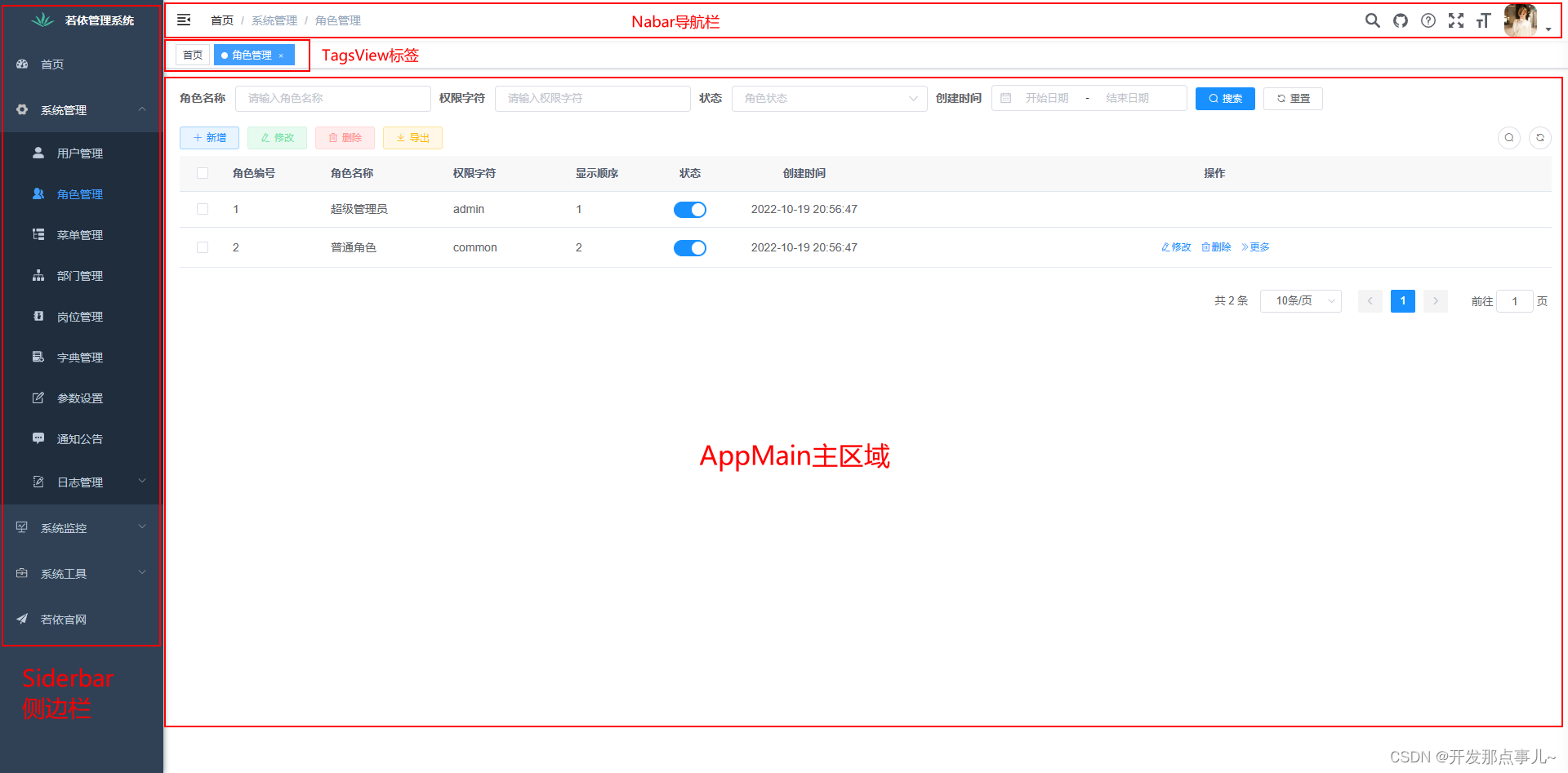This screenshot has height=773, width=1568.
Task: Click the gear icon beside 系统管理
Action: pyautogui.click(x=22, y=109)
